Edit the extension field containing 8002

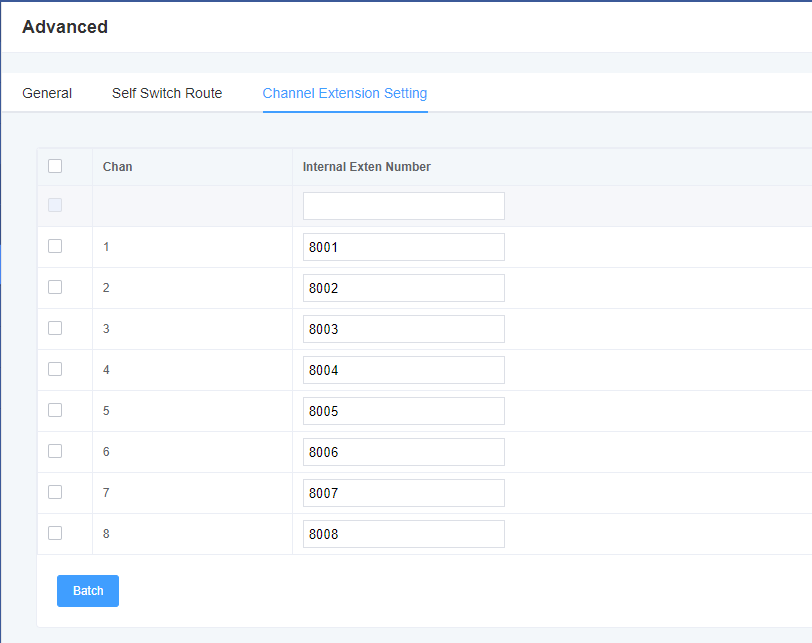pos(404,288)
